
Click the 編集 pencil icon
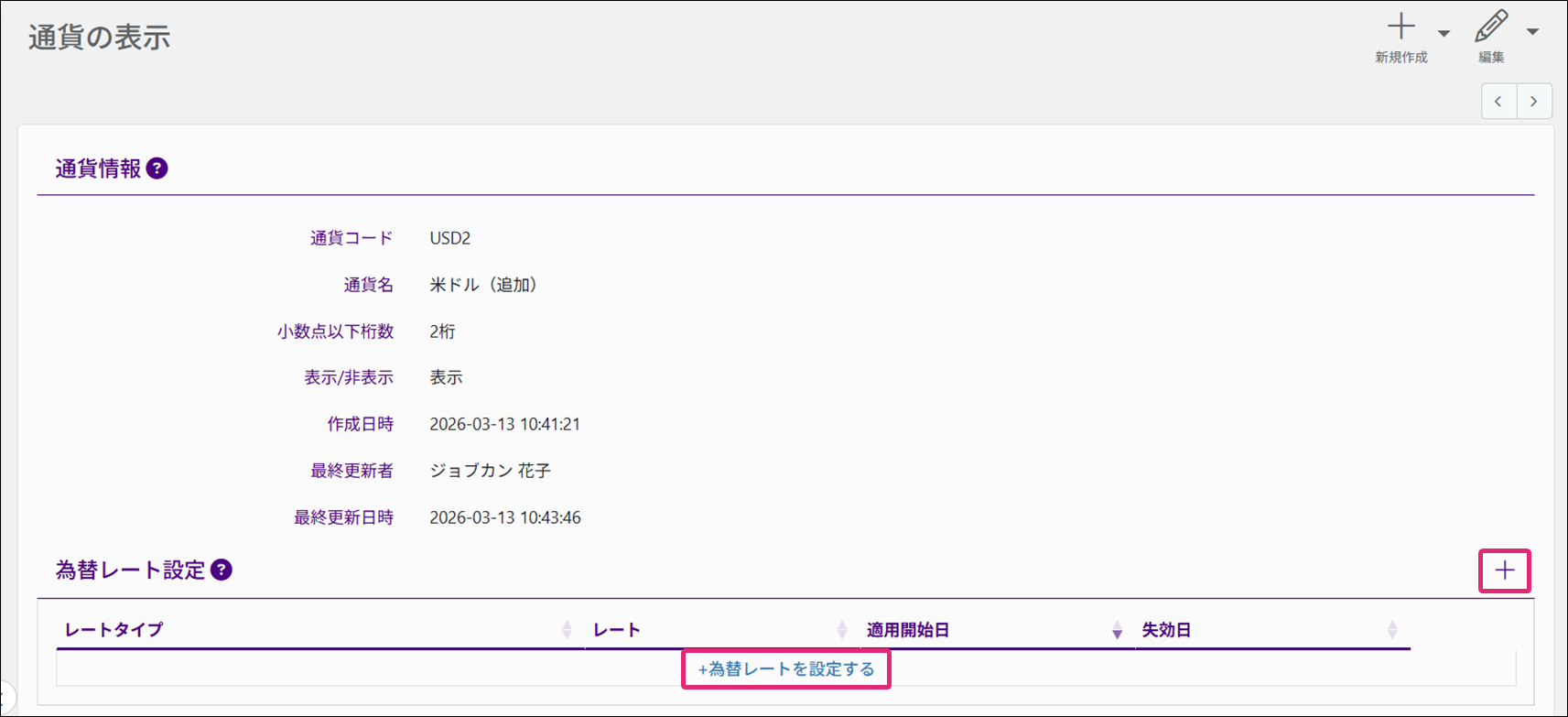coord(1491,27)
